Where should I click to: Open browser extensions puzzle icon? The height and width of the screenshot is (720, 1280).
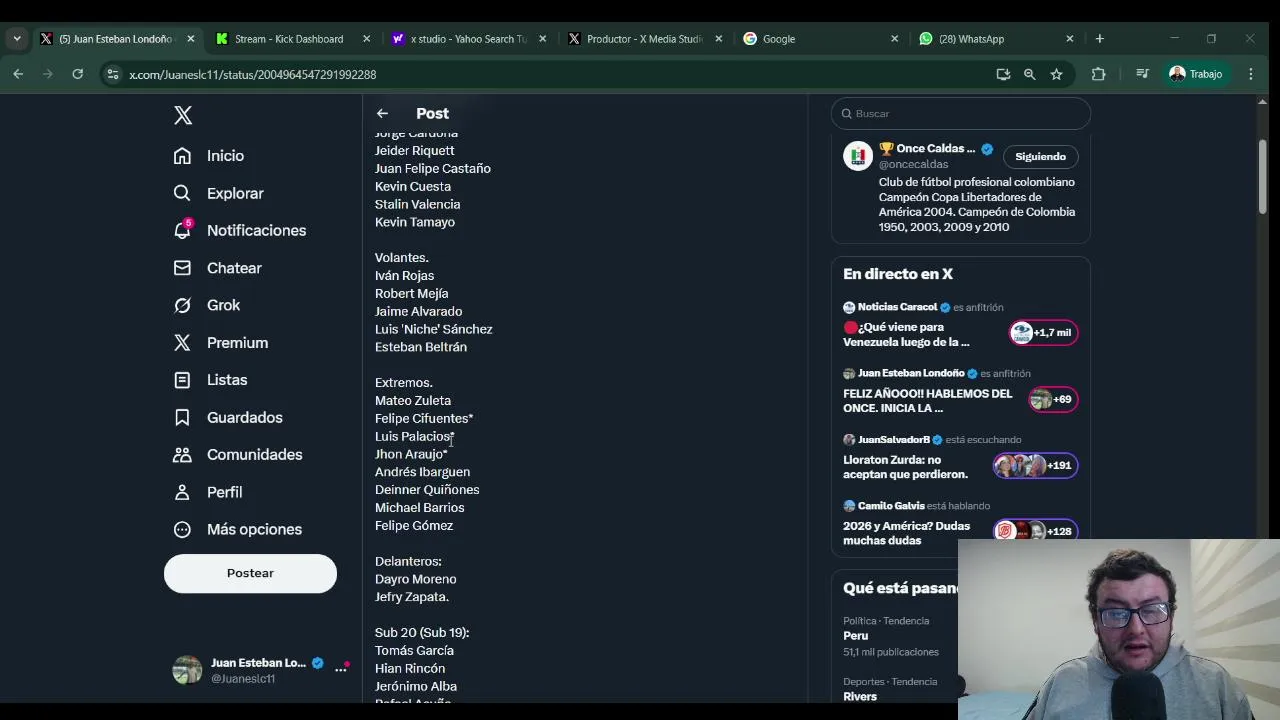pyautogui.click(x=1098, y=74)
